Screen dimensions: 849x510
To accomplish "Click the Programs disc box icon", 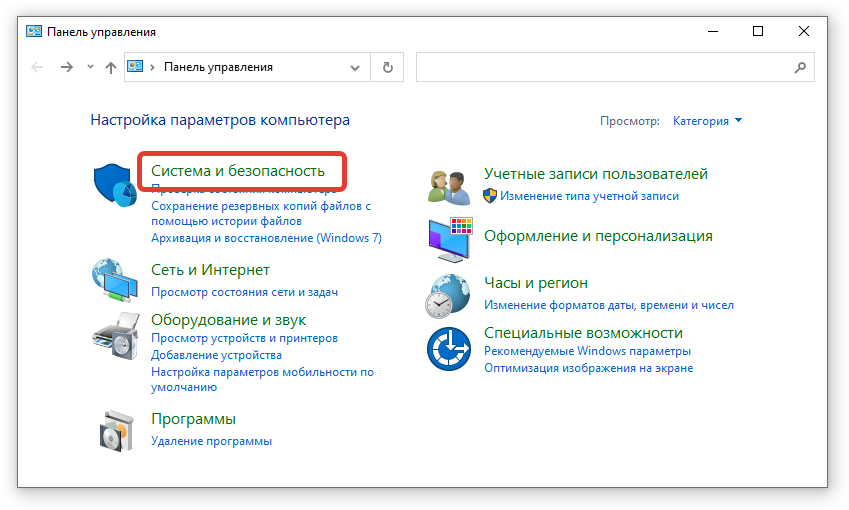I will pyautogui.click(x=115, y=430).
